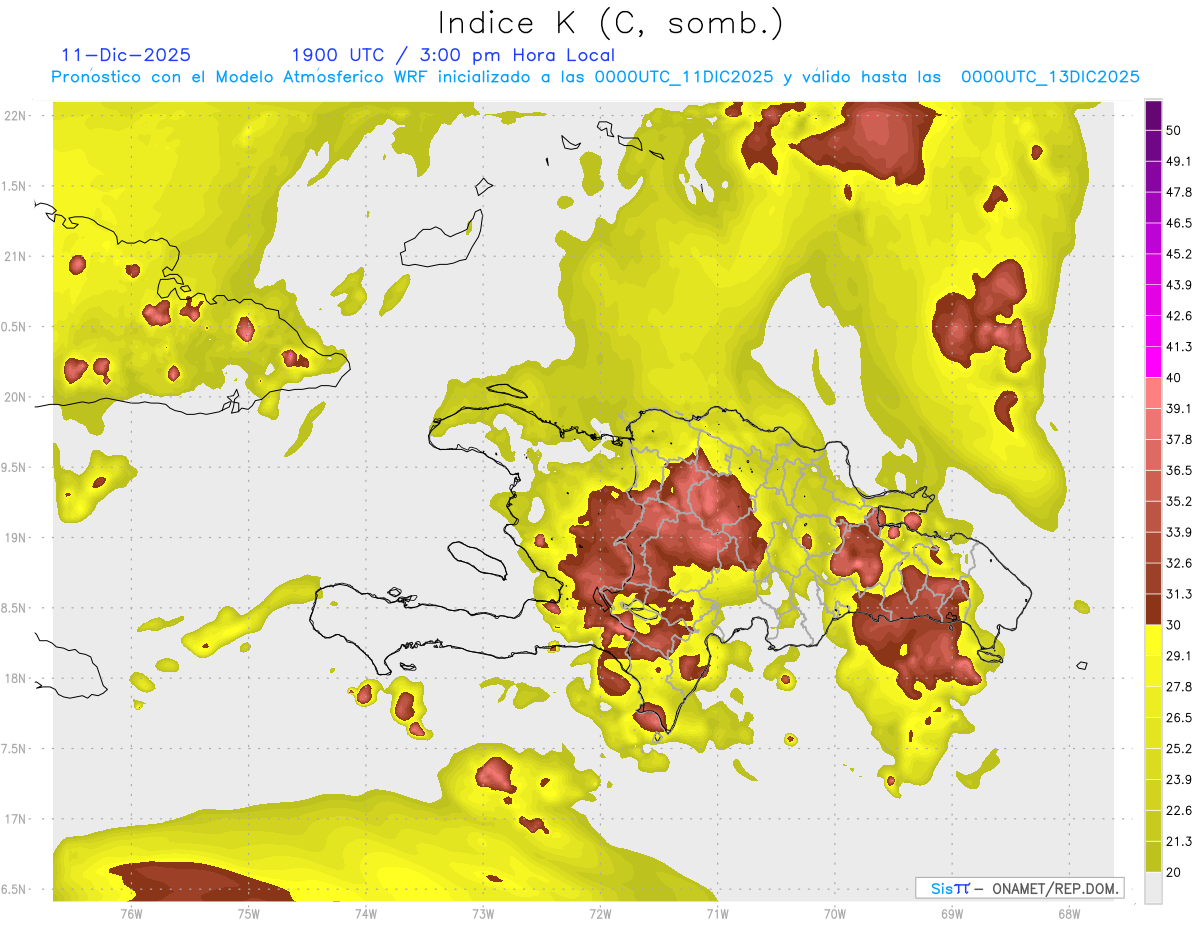Click the '20N' latitude label
1200x927 pixels.
tap(16, 397)
